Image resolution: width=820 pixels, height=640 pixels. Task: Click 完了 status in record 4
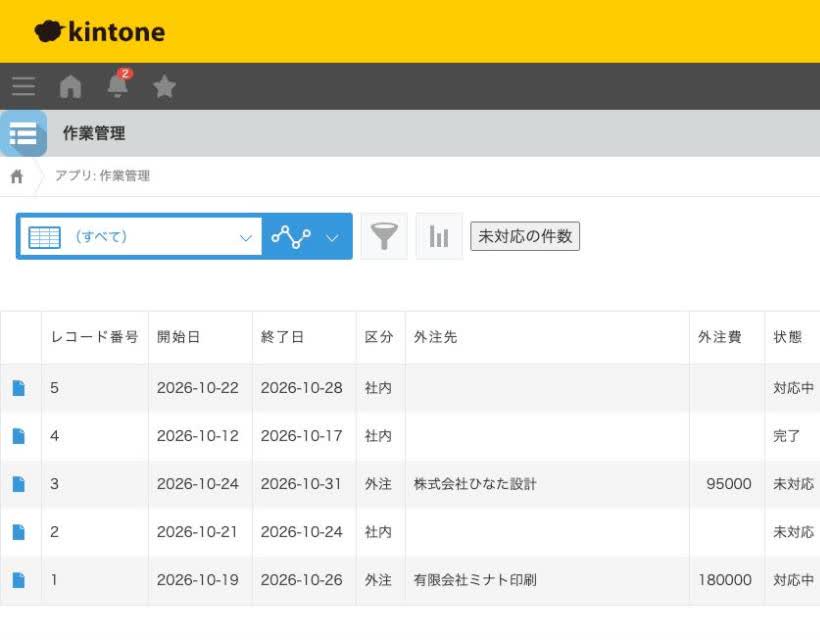click(x=787, y=436)
